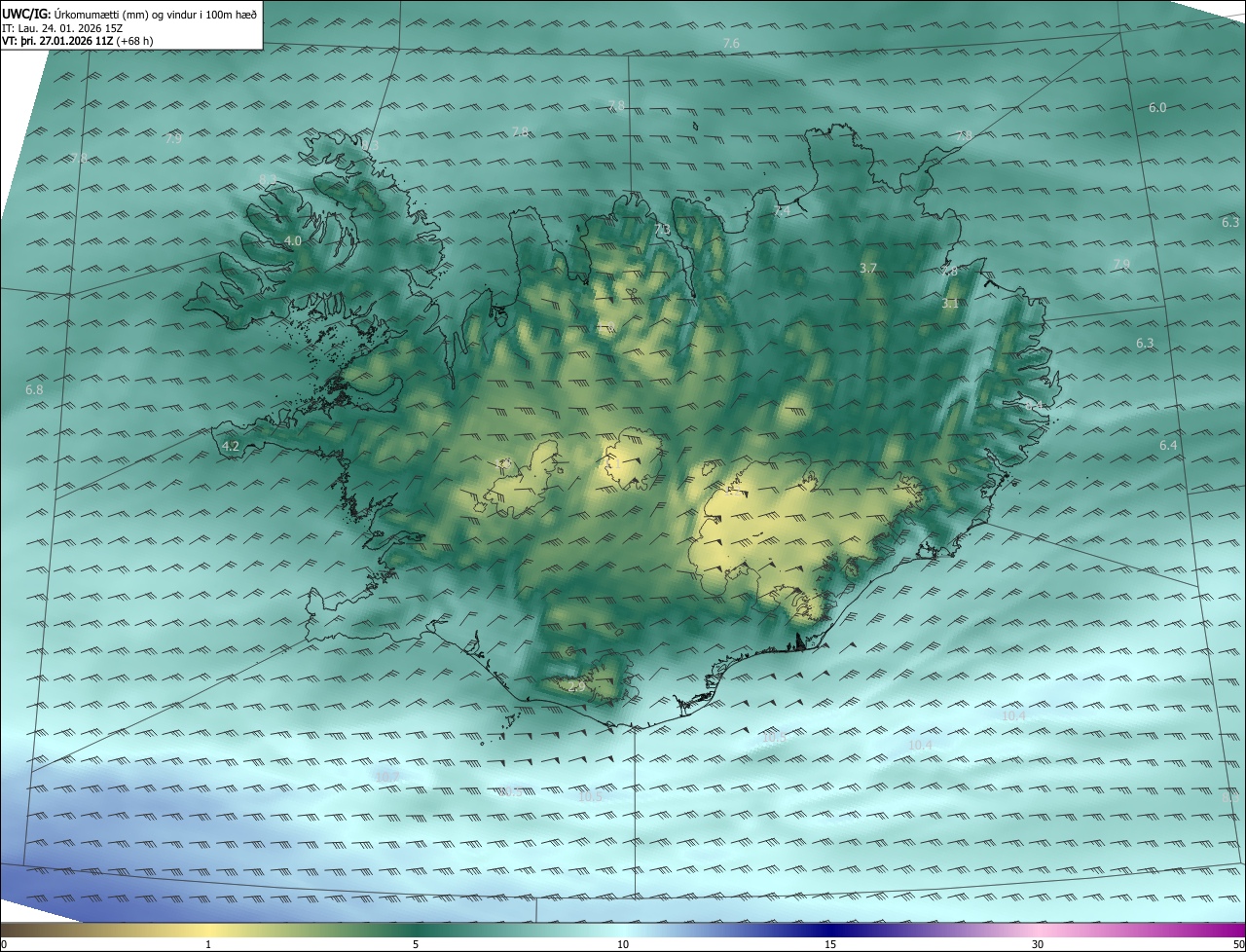Click the 5 tick on the colour scale
Viewport: 1246px width, 952px height.
tap(416, 944)
